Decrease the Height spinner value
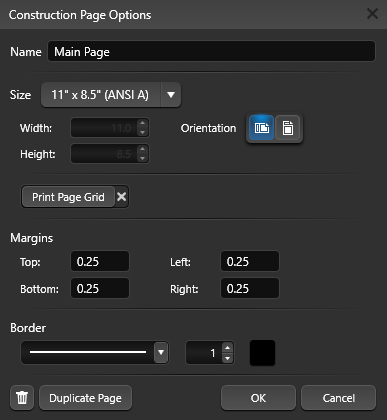The width and height of the screenshot is (387, 420). 143,158
